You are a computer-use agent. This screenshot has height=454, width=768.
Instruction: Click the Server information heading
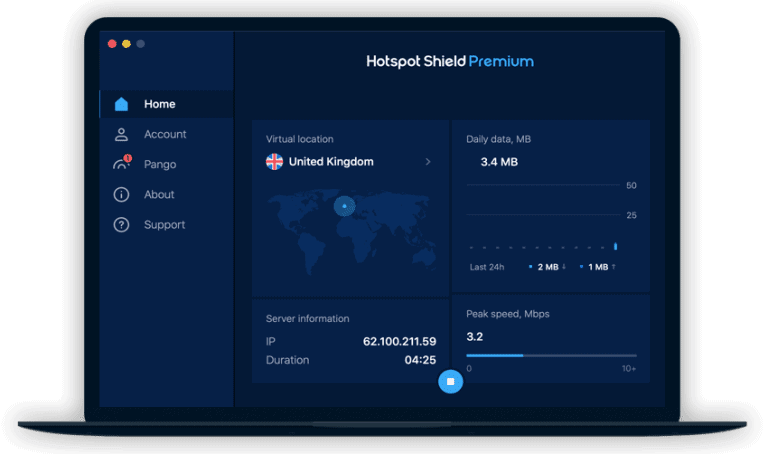[308, 318]
